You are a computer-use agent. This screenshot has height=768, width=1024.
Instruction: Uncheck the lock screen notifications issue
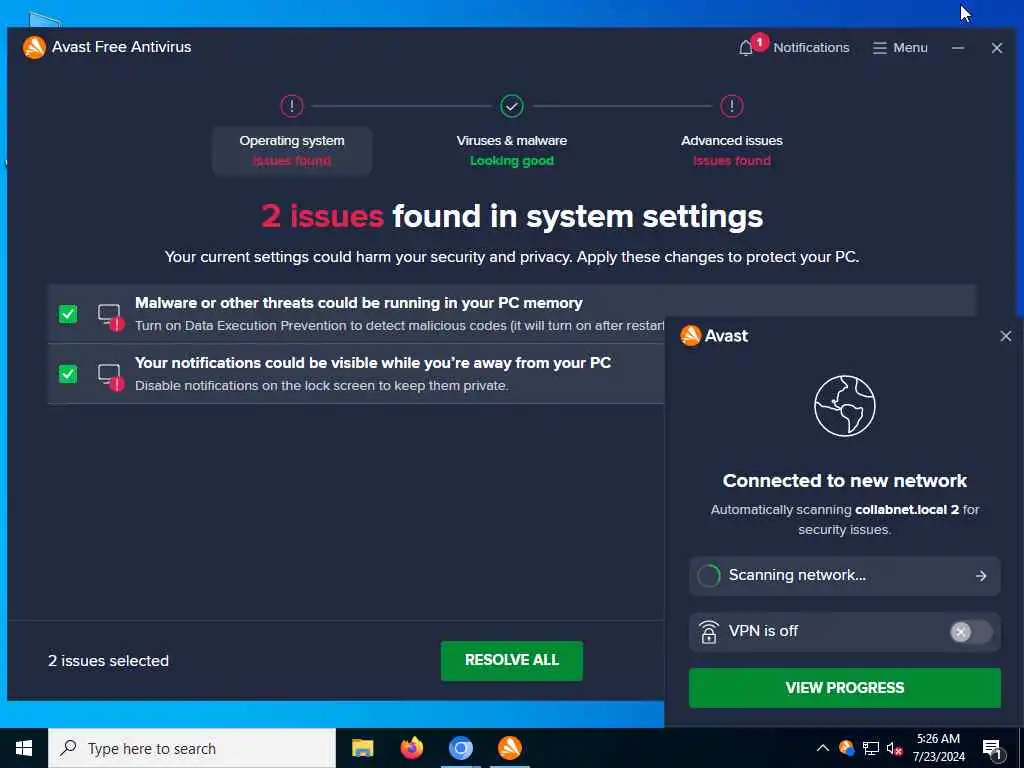pyautogui.click(x=68, y=374)
